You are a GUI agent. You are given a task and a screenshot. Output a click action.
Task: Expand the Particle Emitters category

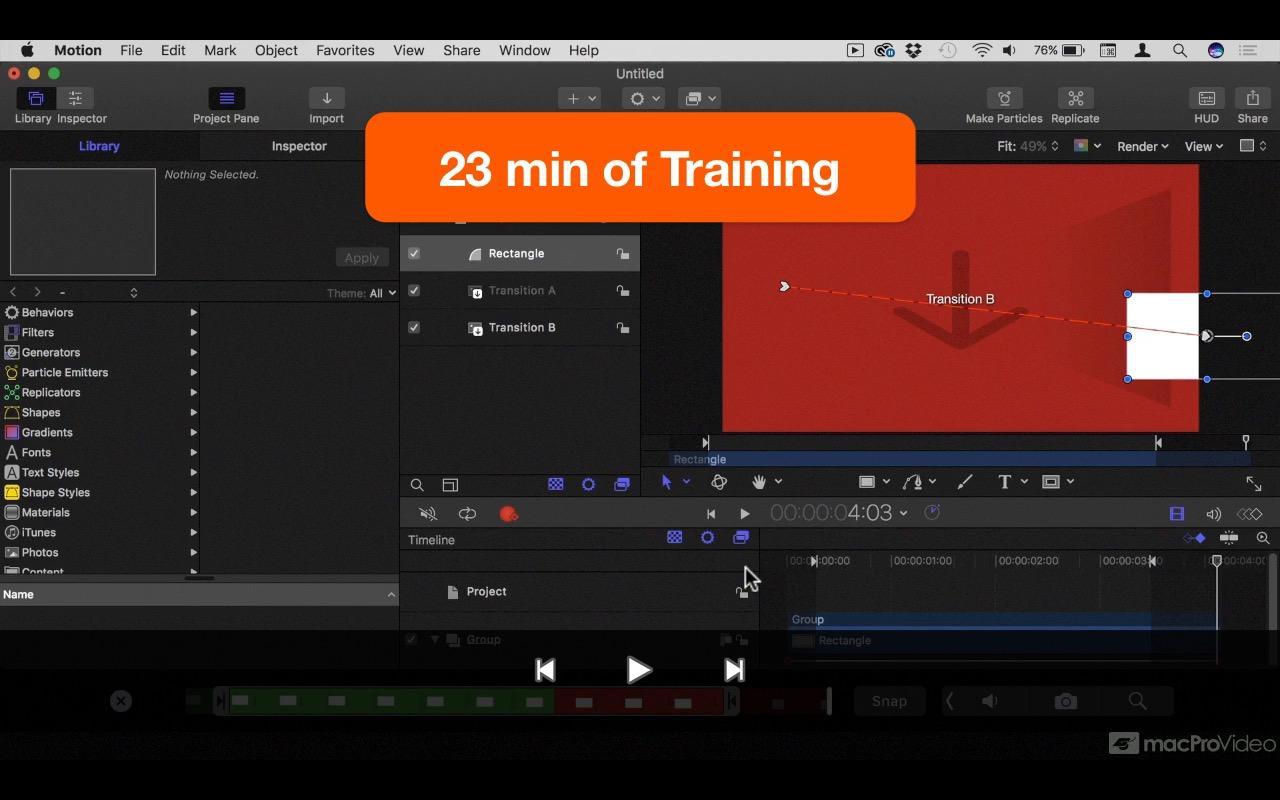(x=100, y=372)
